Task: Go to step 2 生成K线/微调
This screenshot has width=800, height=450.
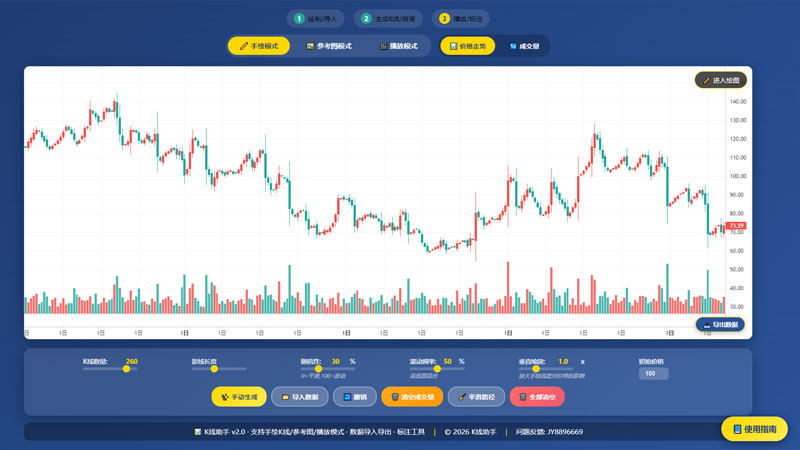Action: [x=389, y=18]
